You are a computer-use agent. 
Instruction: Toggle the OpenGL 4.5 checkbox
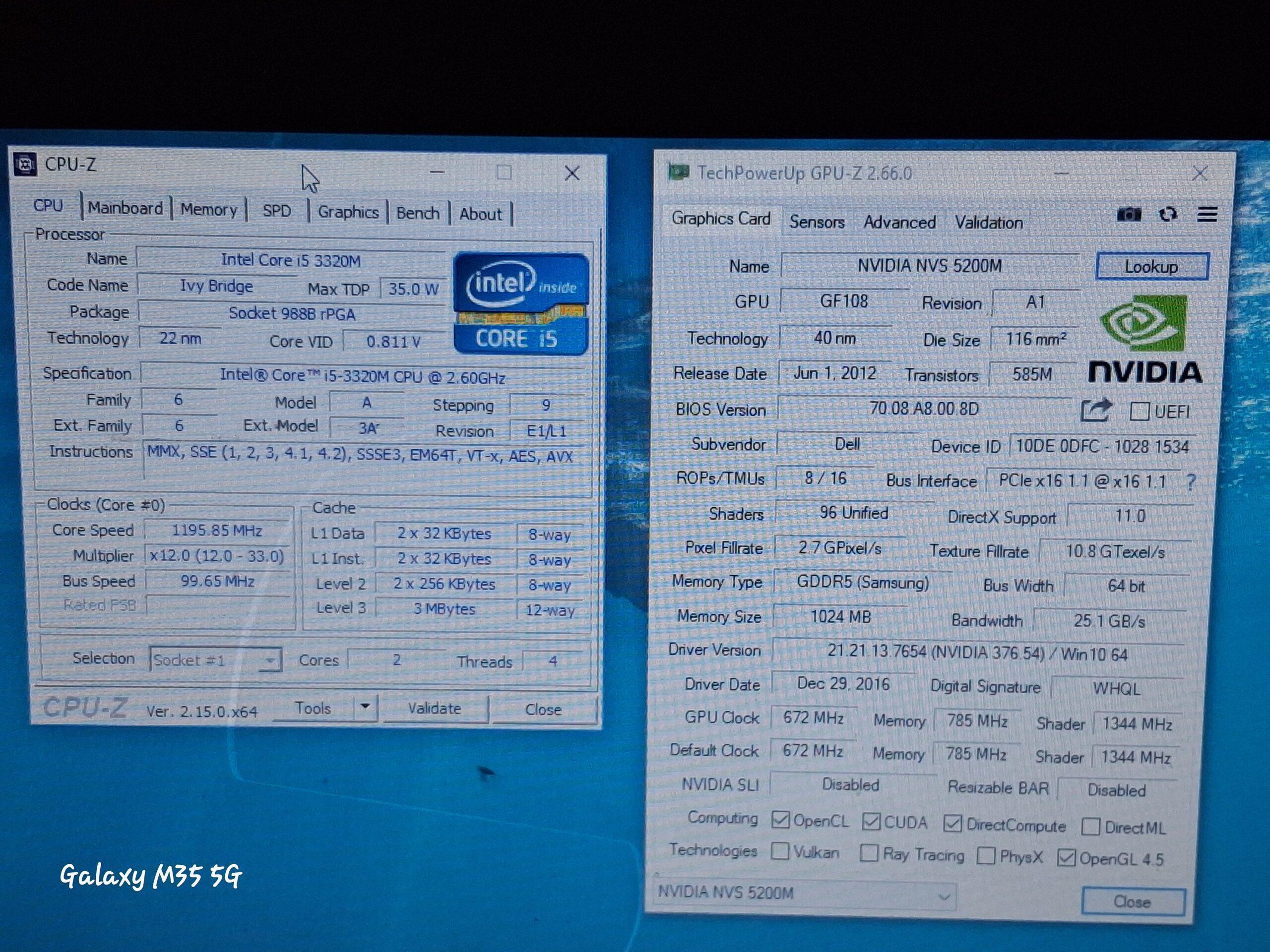click(x=1066, y=857)
